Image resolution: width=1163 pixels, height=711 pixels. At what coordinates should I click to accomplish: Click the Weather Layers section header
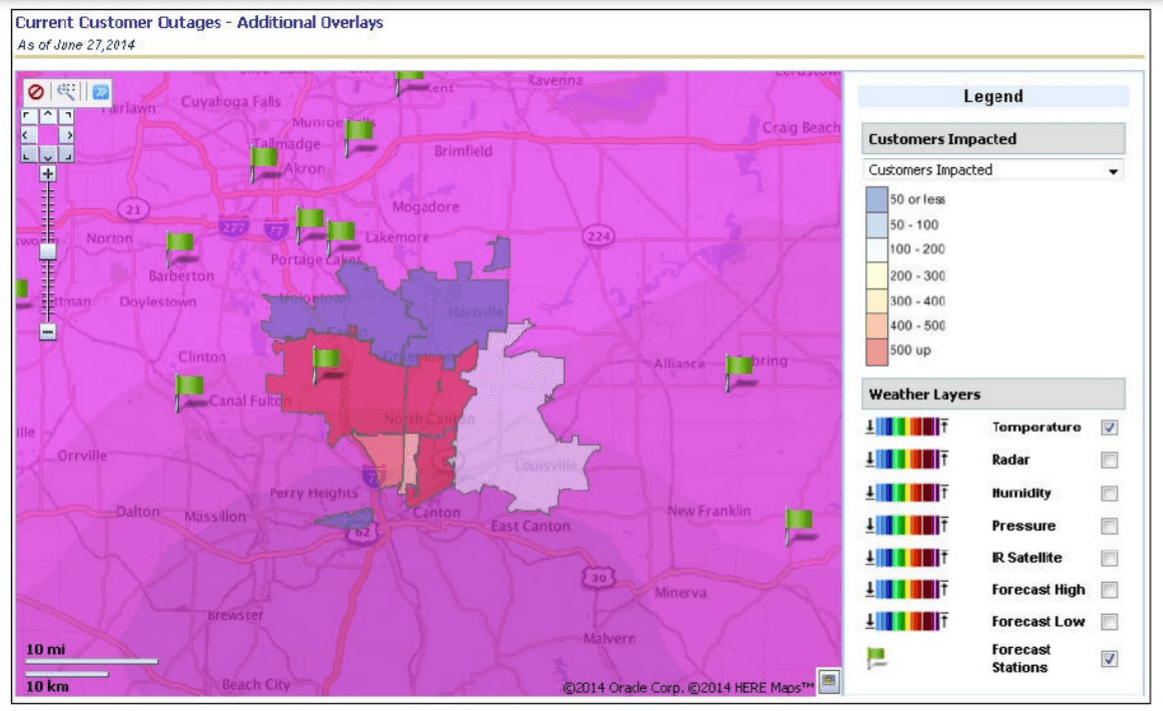[940, 394]
